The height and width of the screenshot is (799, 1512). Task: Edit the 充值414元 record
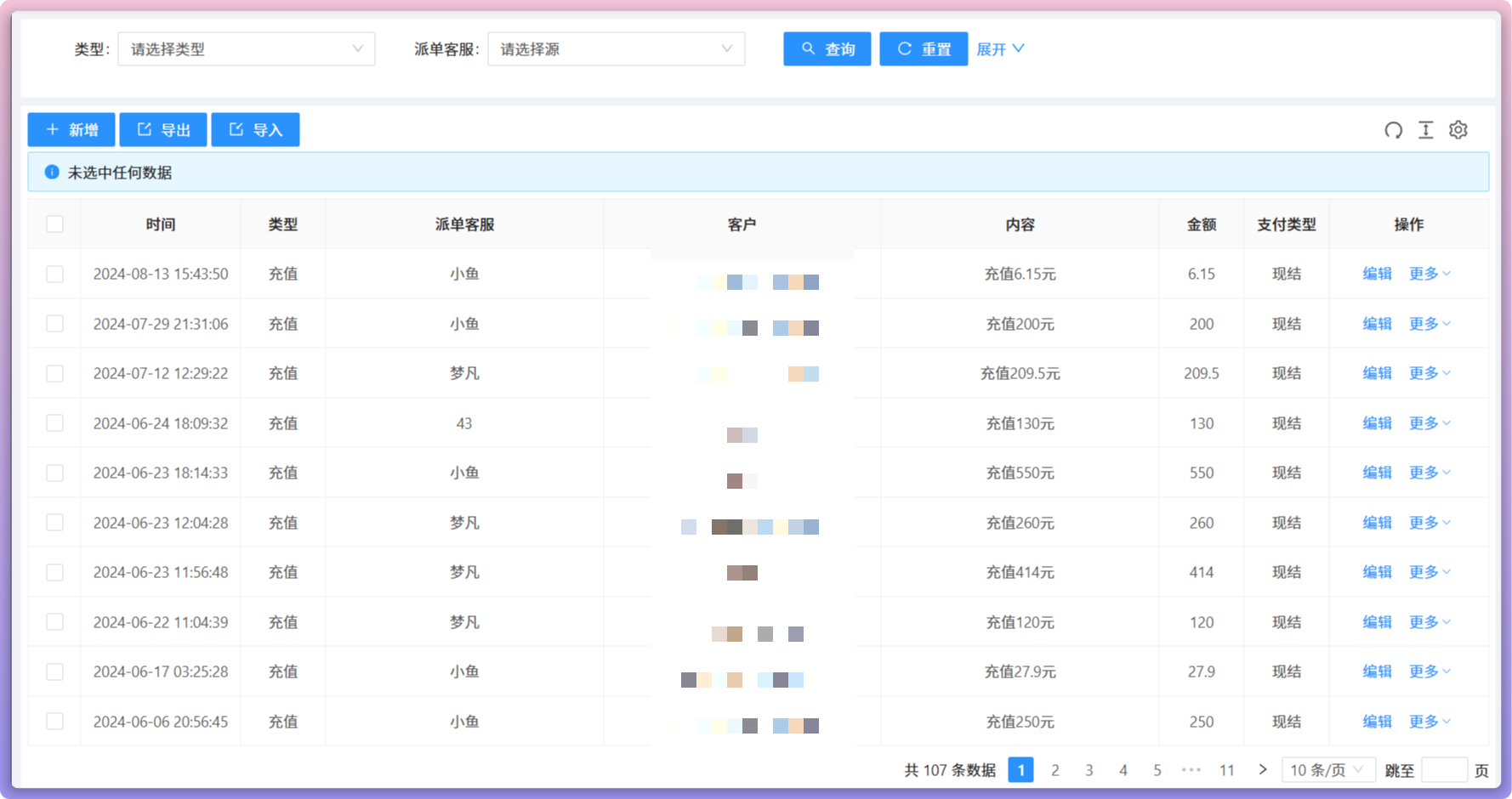[x=1377, y=572]
